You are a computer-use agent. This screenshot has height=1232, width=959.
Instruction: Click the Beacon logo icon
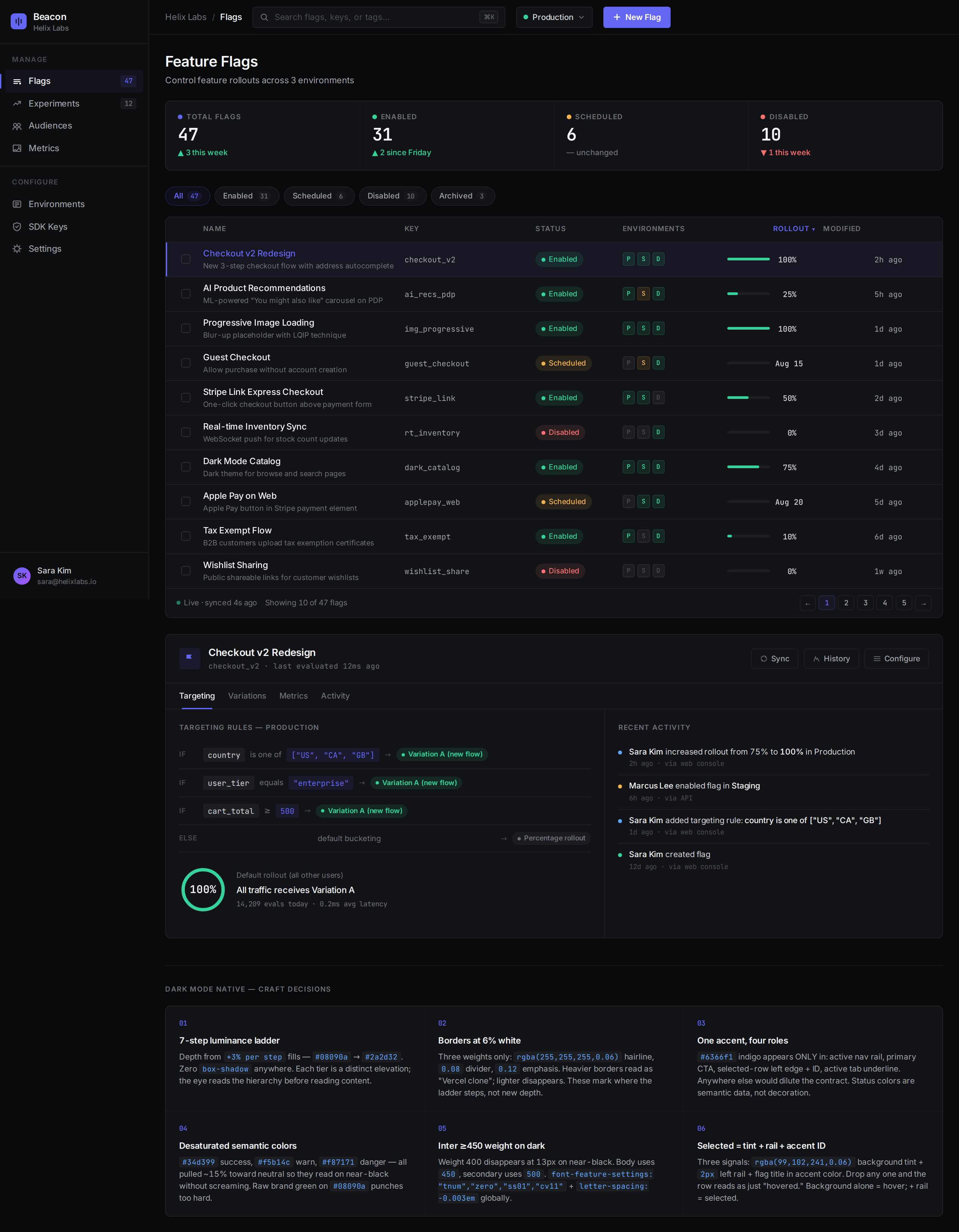[x=19, y=21]
